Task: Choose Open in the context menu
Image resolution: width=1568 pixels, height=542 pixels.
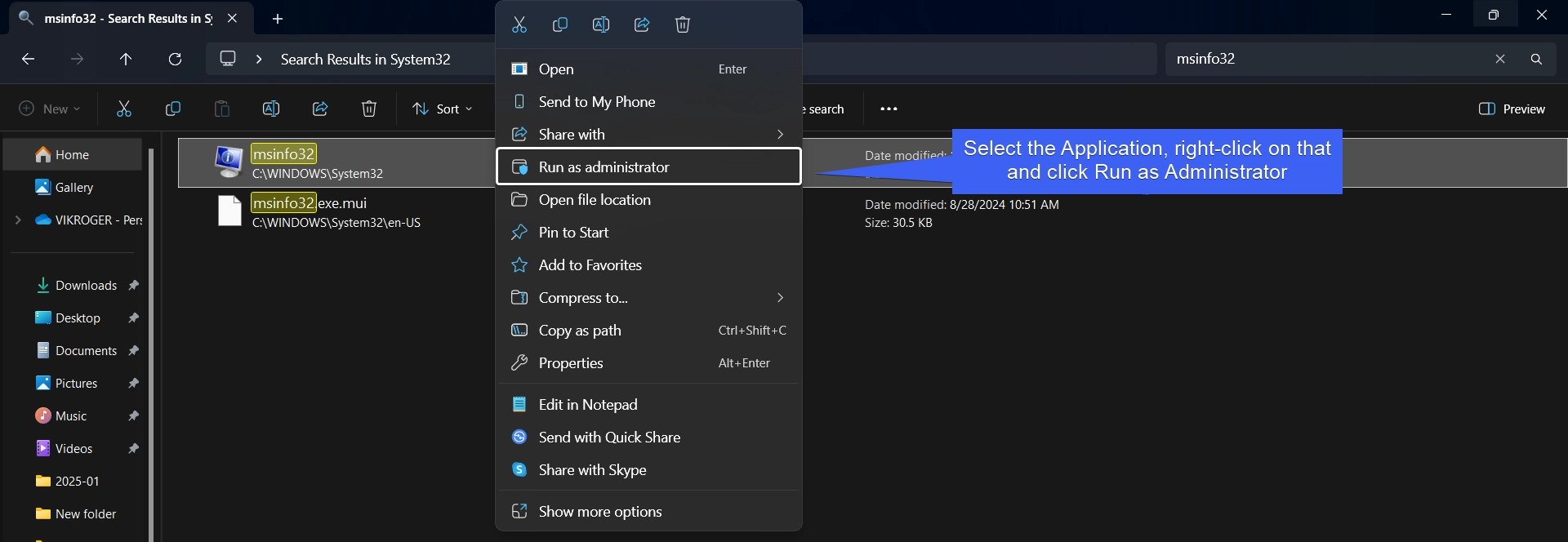Action: pos(648,69)
